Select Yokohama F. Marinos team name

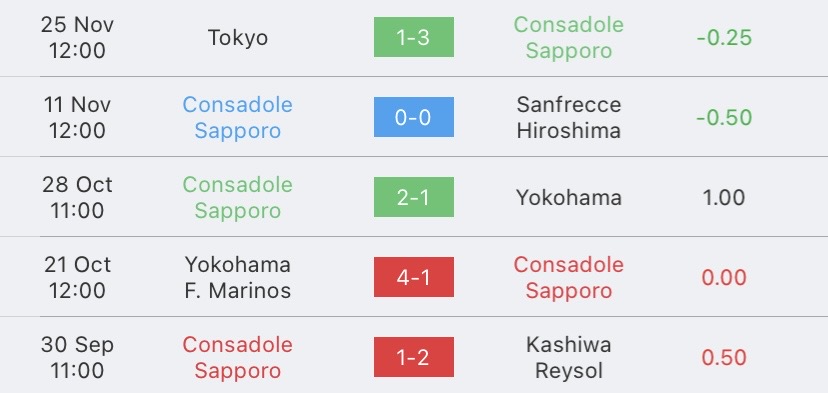click(238, 277)
